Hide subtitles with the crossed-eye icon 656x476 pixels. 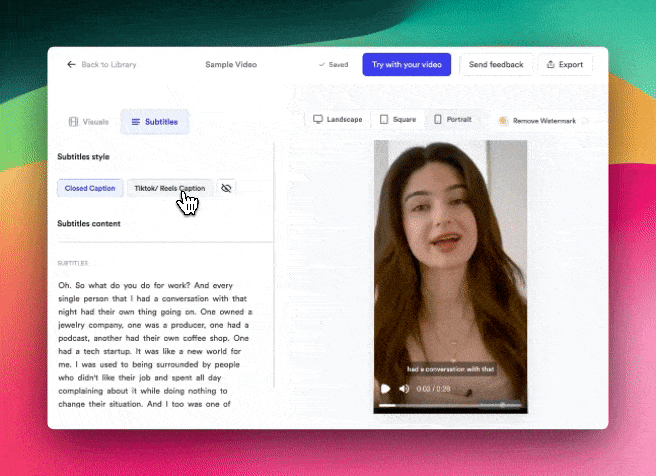226,188
